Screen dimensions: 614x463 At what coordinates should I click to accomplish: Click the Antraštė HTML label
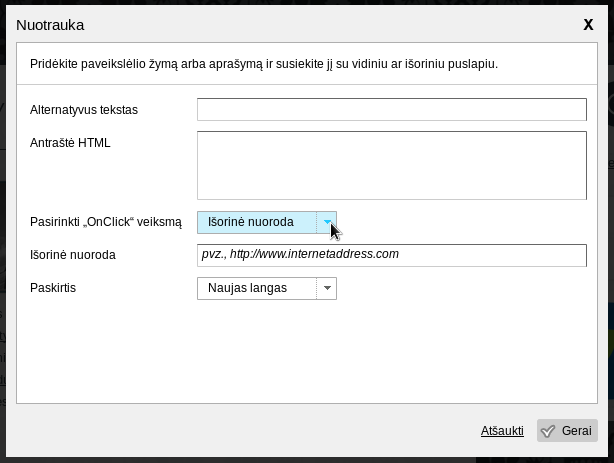tap(70, 143)
